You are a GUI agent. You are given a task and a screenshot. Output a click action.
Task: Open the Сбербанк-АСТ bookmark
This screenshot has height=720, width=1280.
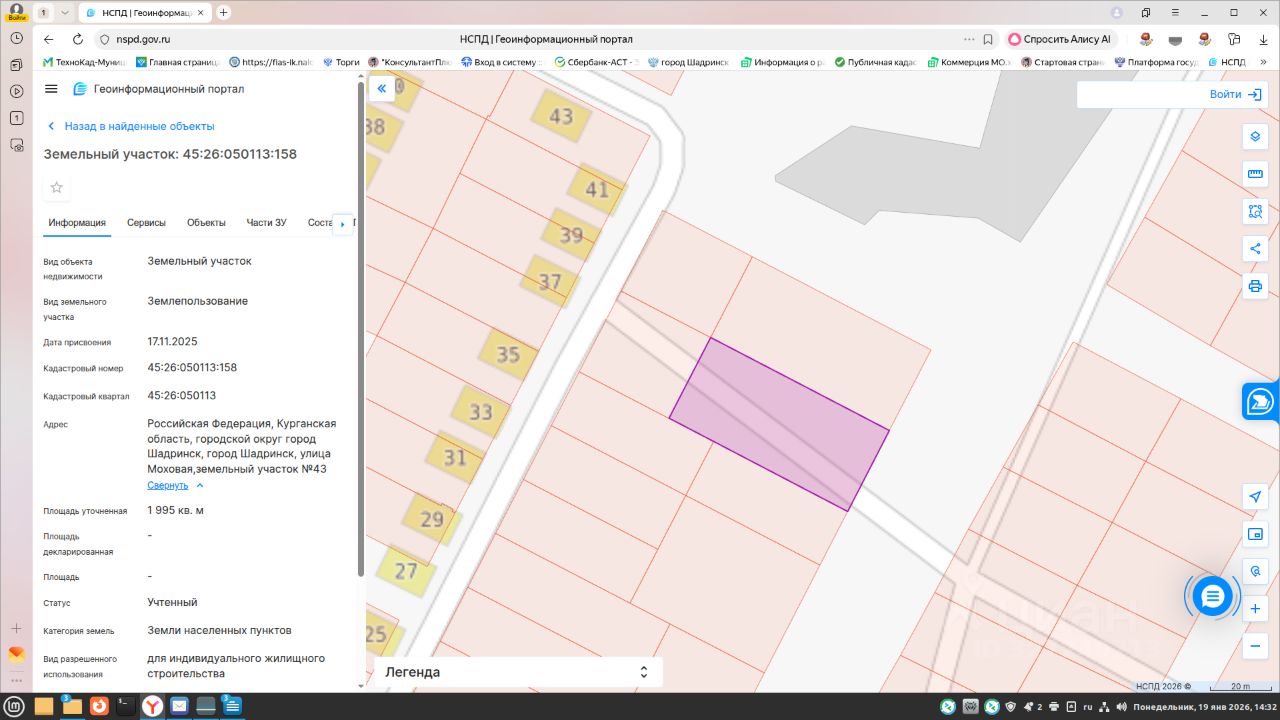click(x=595, y=62)
